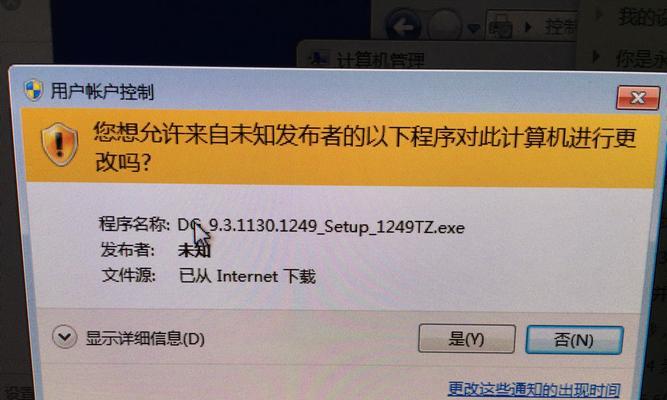This screenshot has height=400, width=667.
Task: Click the UAC shield icon in title bar
Action: (33, 90)
